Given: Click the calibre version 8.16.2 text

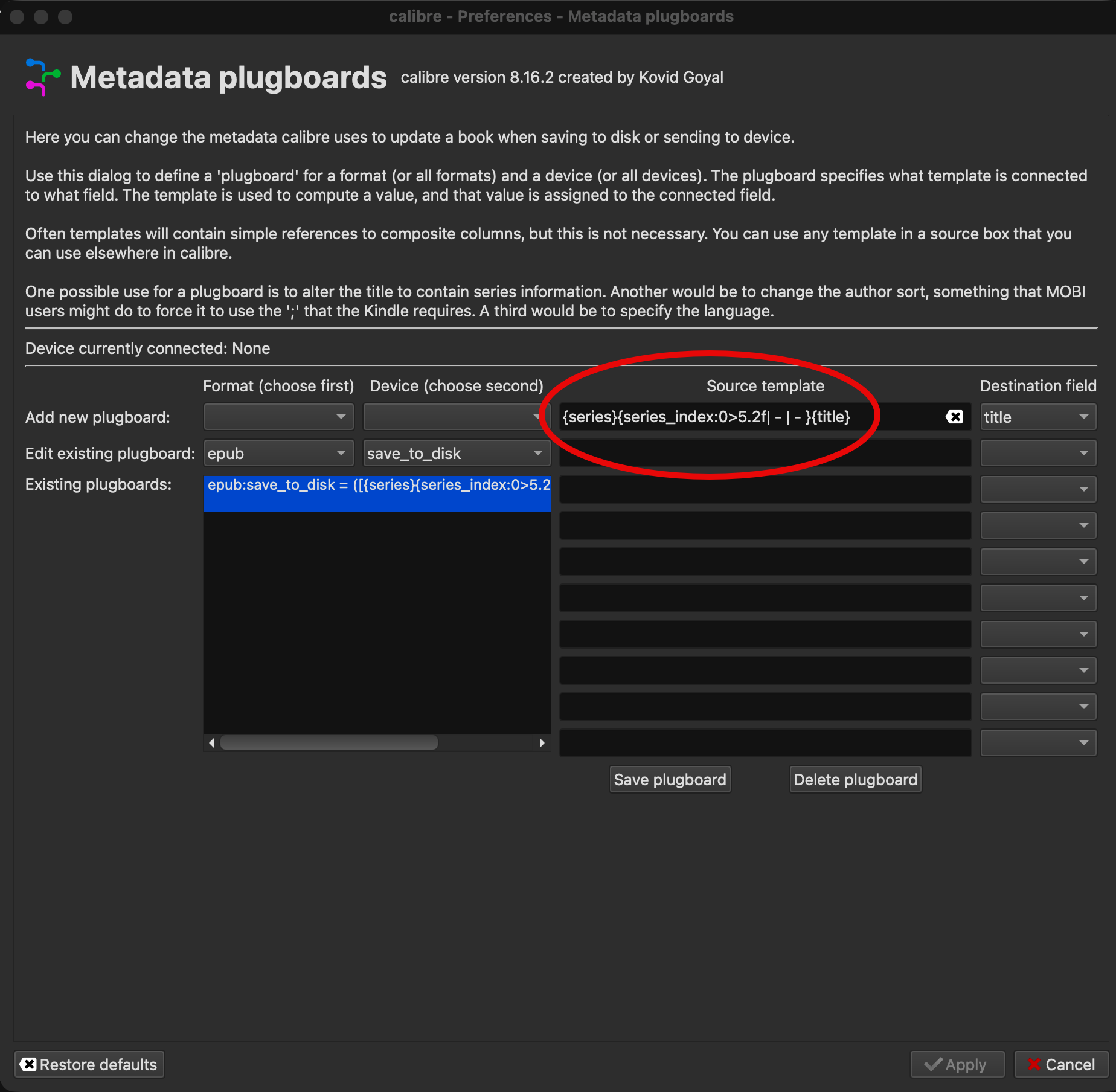Looking at the screenshot, I should click(562, 77).
